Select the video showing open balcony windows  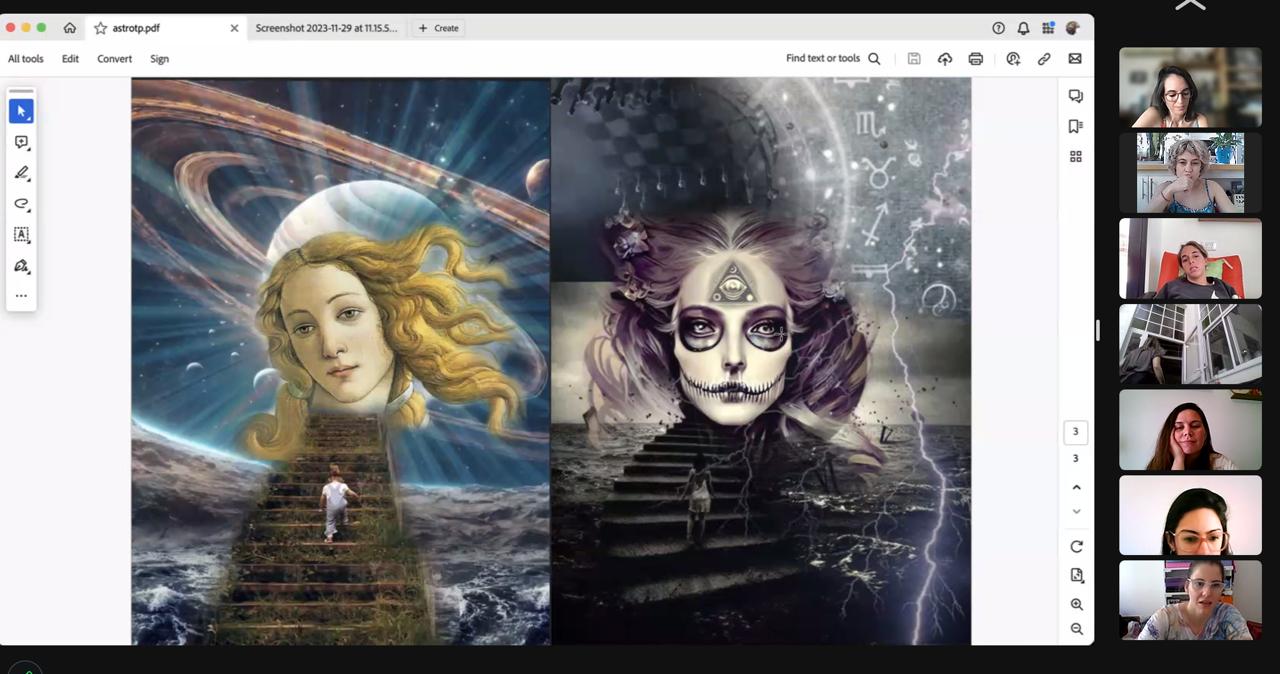[x=1190, y=344]
